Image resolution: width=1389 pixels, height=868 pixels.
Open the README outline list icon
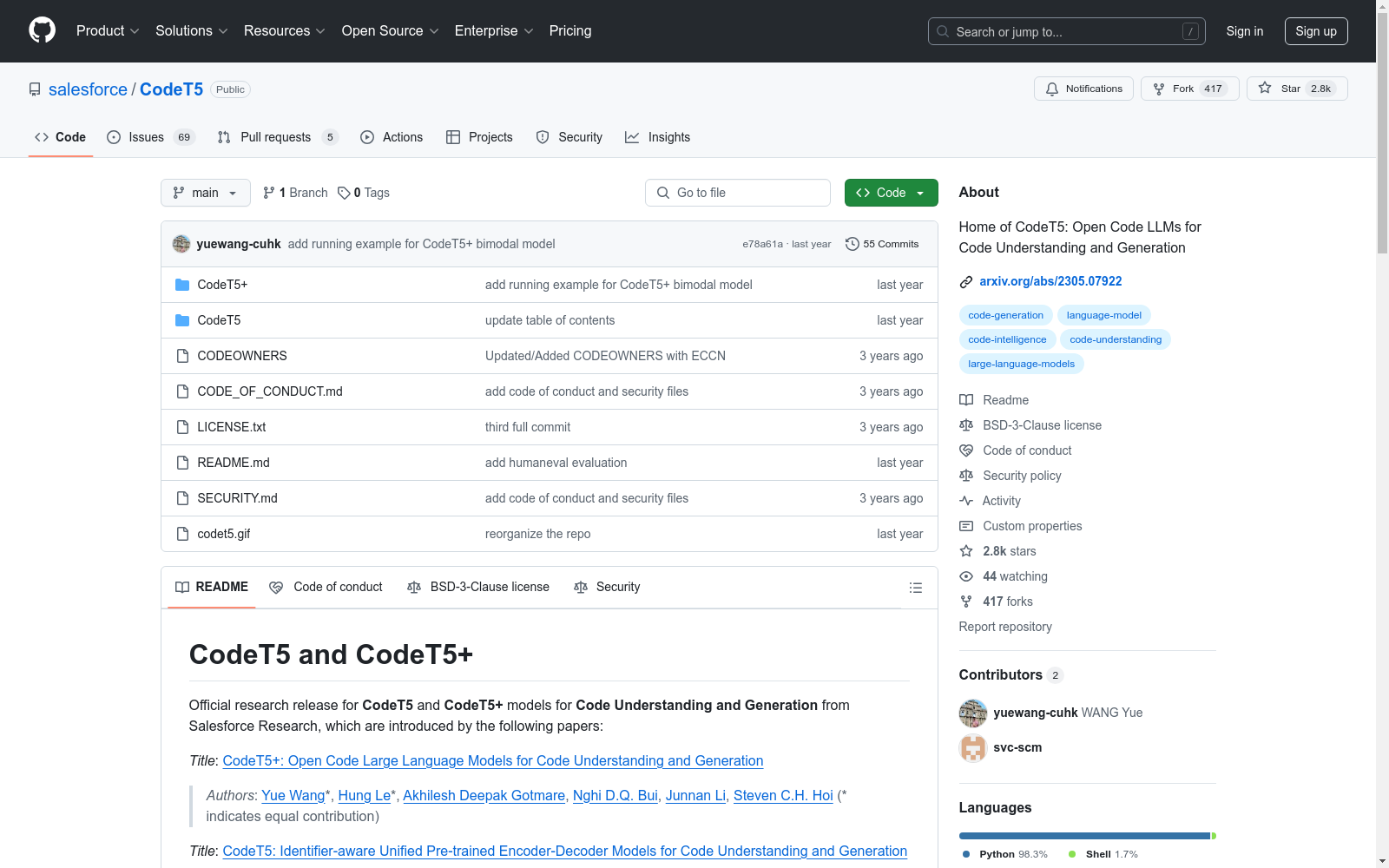pyautogui.click(x=915, y=588)
